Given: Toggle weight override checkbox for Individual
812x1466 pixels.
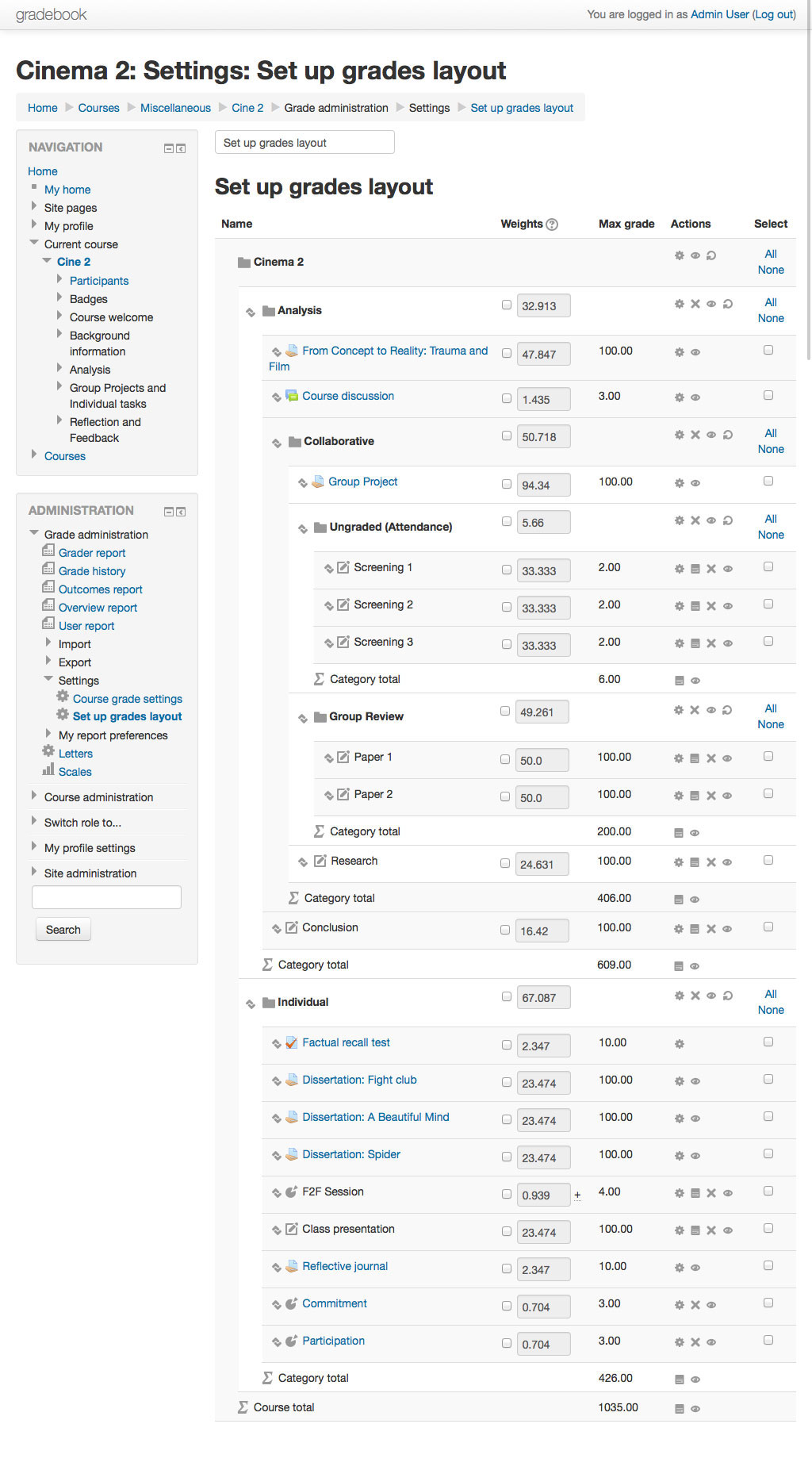Looking at the screenshot, I should pyautogui.click(x=506, y=996).
